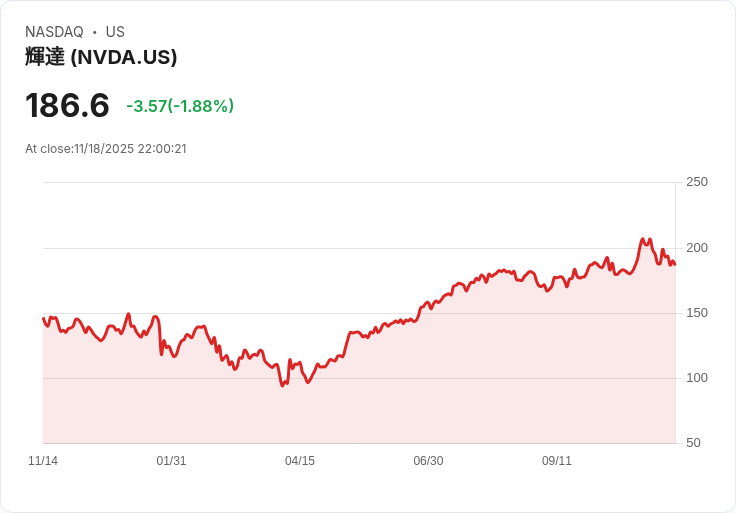Screen dimensions: 736x513
Task: Select the 150 y-axis label
Action: click(x=696, y=313)
